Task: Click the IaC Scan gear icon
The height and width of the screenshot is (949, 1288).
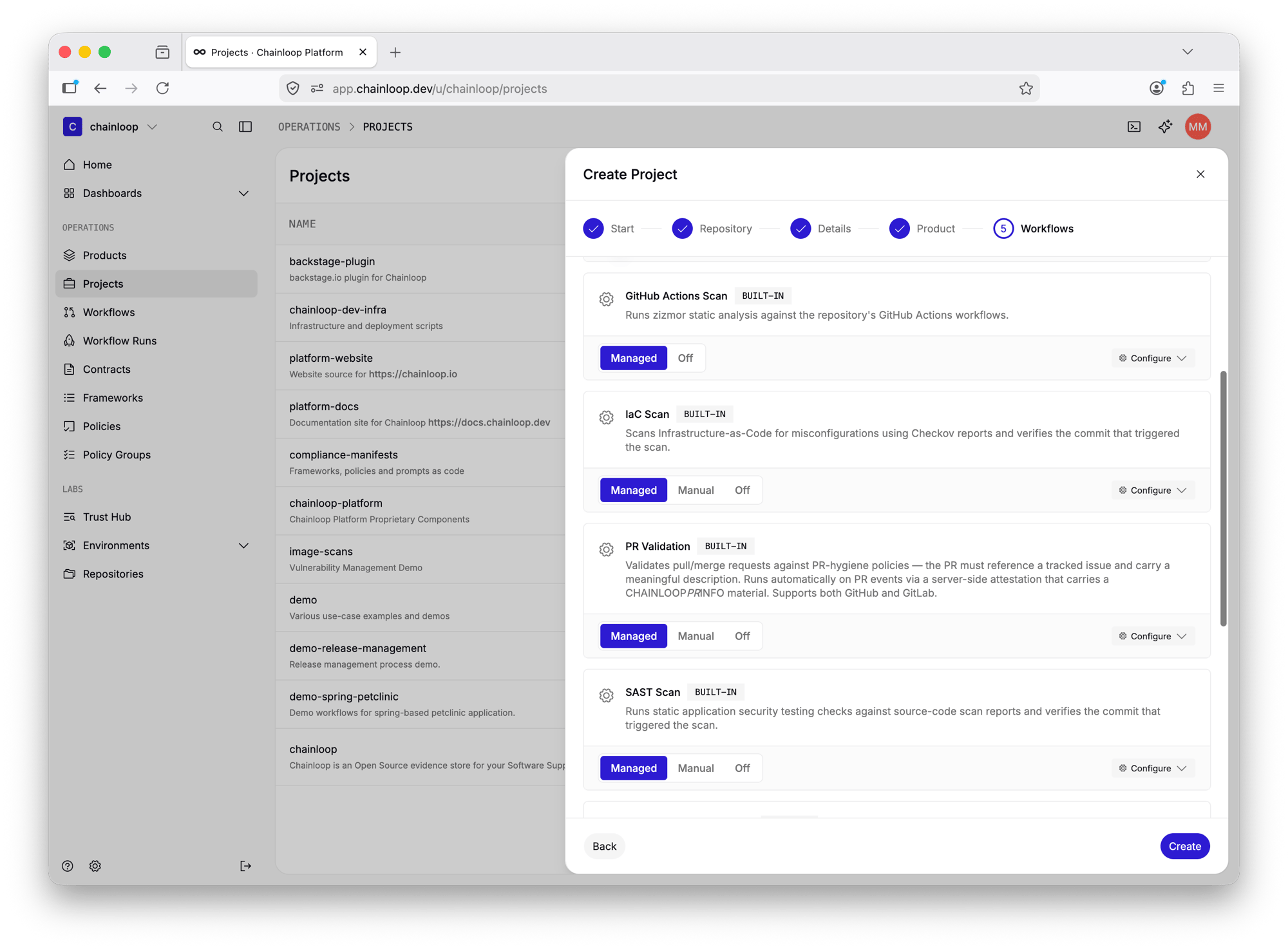Action: [606, 417]
